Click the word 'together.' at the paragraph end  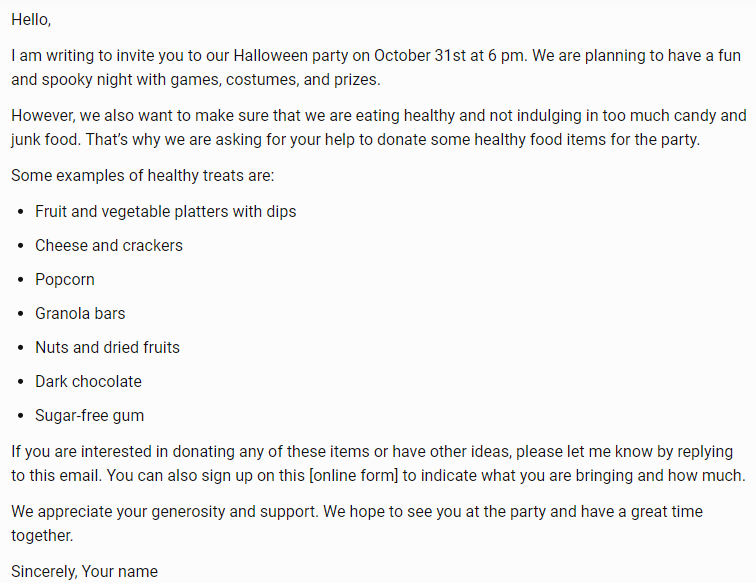(x=42, y=536)
